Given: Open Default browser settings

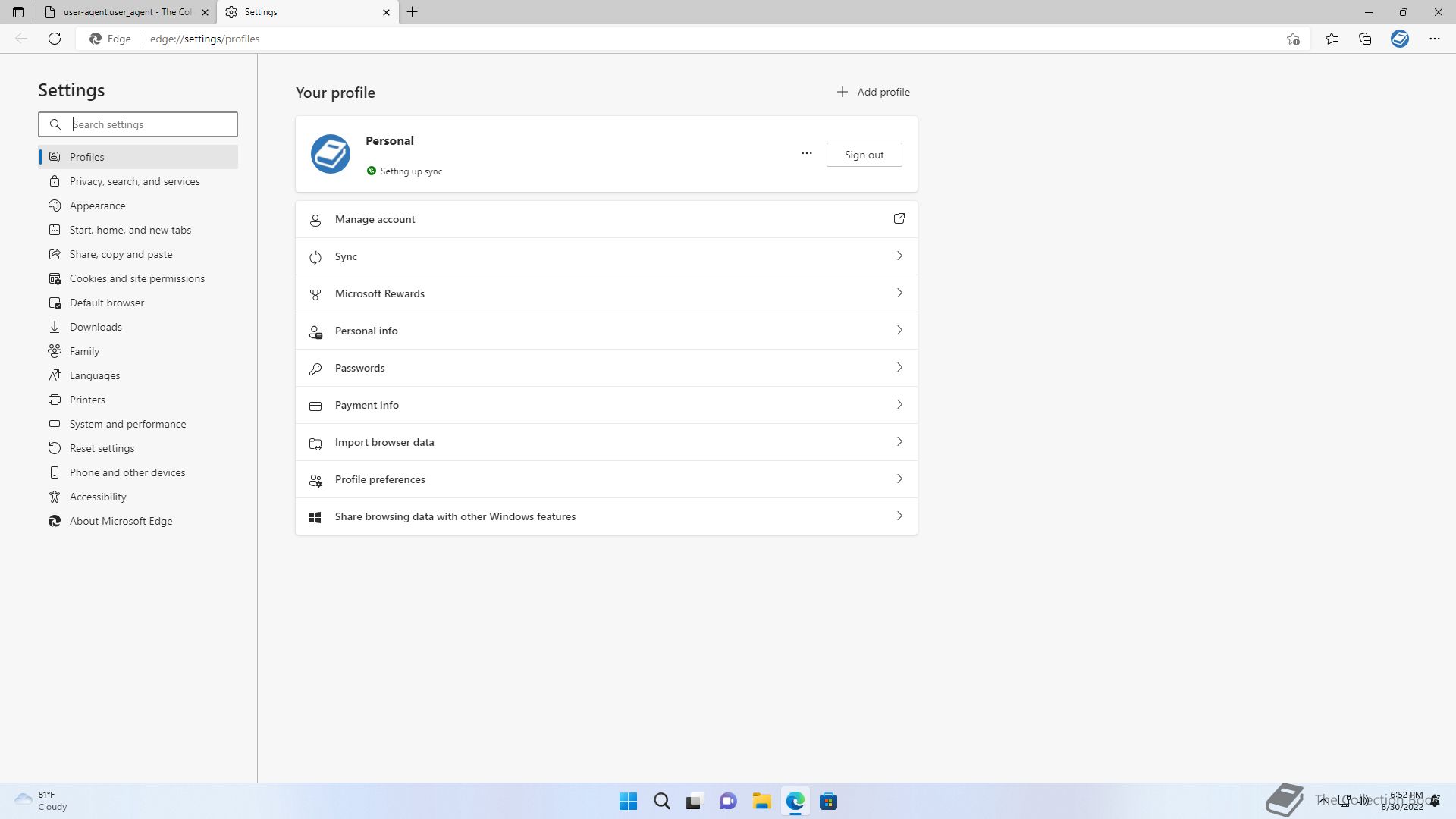Looking at the screenshot, I should tap(138, 303).
